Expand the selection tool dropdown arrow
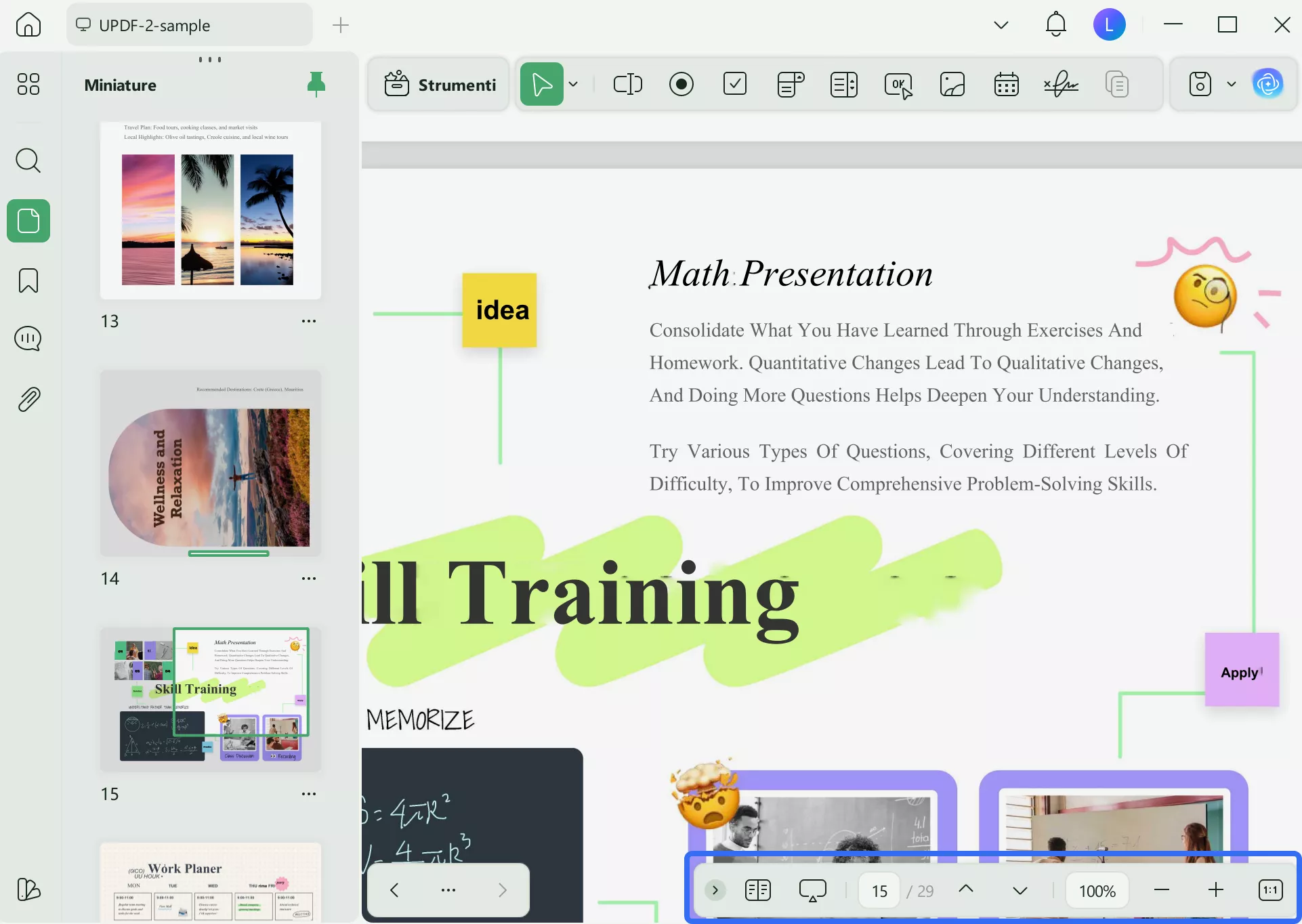This screenshot has height=924, width=1302. tap(573, 85)
